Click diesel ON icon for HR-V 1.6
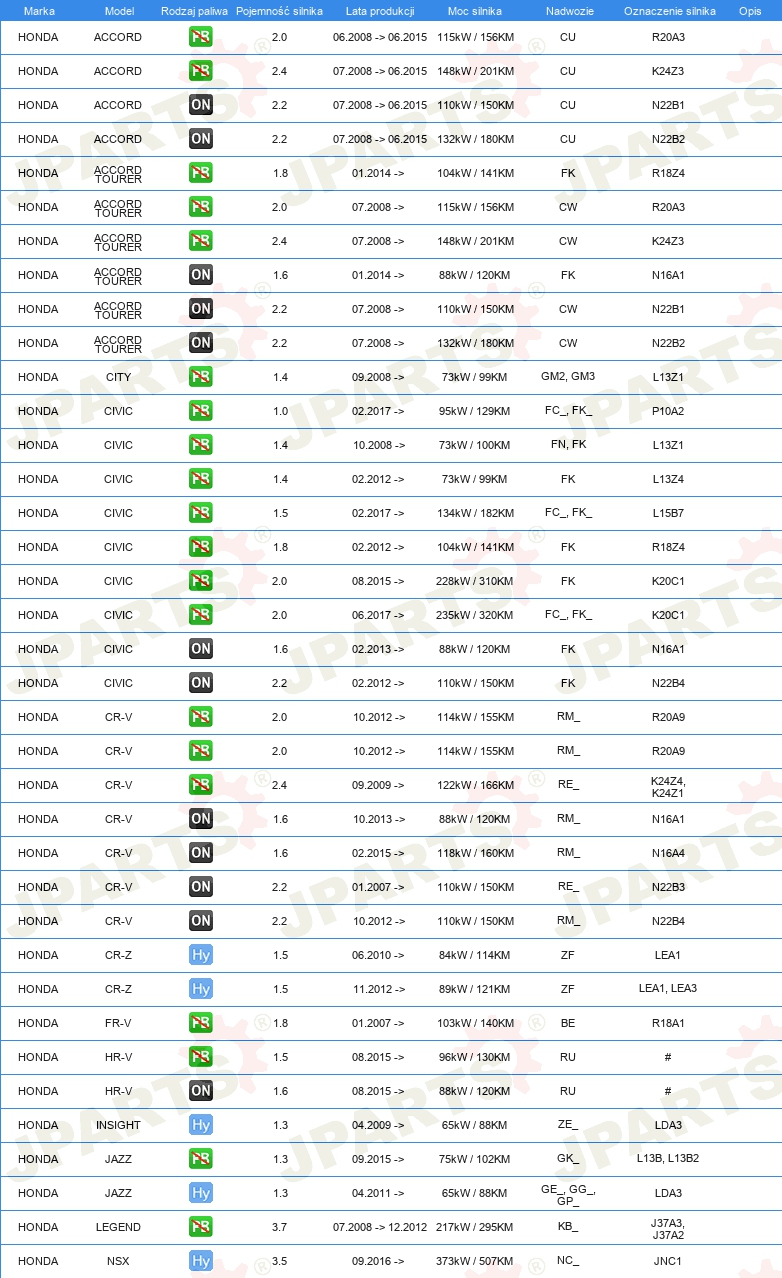This screenshot has width=782, height=1278. pos(201,1091)
